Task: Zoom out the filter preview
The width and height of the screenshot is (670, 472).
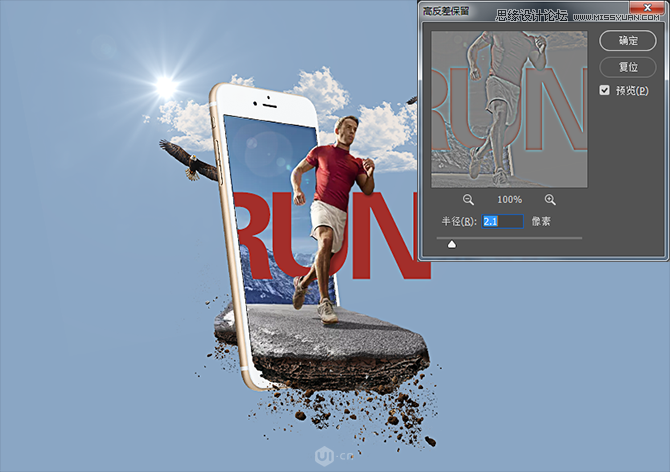Action: click(468, 199)
